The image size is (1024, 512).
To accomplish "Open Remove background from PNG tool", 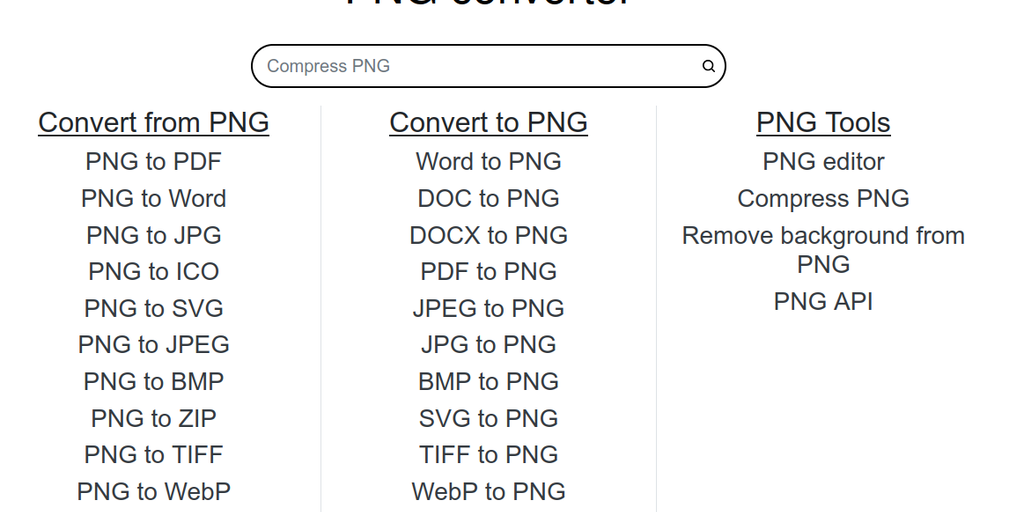I will (x=823, y=250).
